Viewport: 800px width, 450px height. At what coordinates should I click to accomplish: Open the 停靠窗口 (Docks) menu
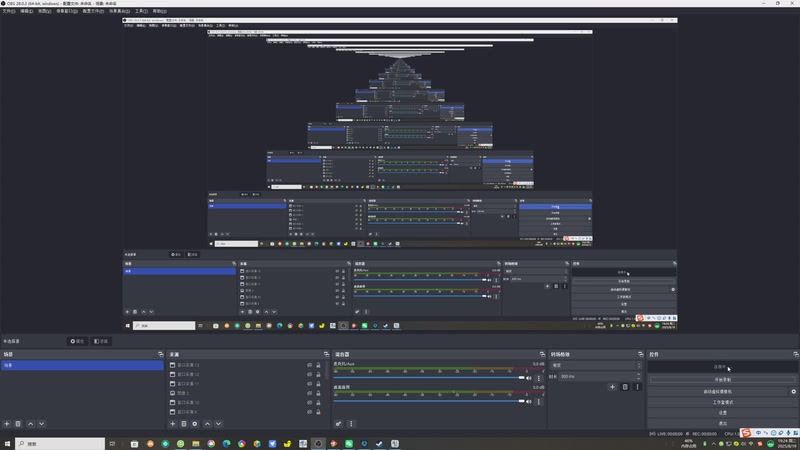tap(67, 11)
